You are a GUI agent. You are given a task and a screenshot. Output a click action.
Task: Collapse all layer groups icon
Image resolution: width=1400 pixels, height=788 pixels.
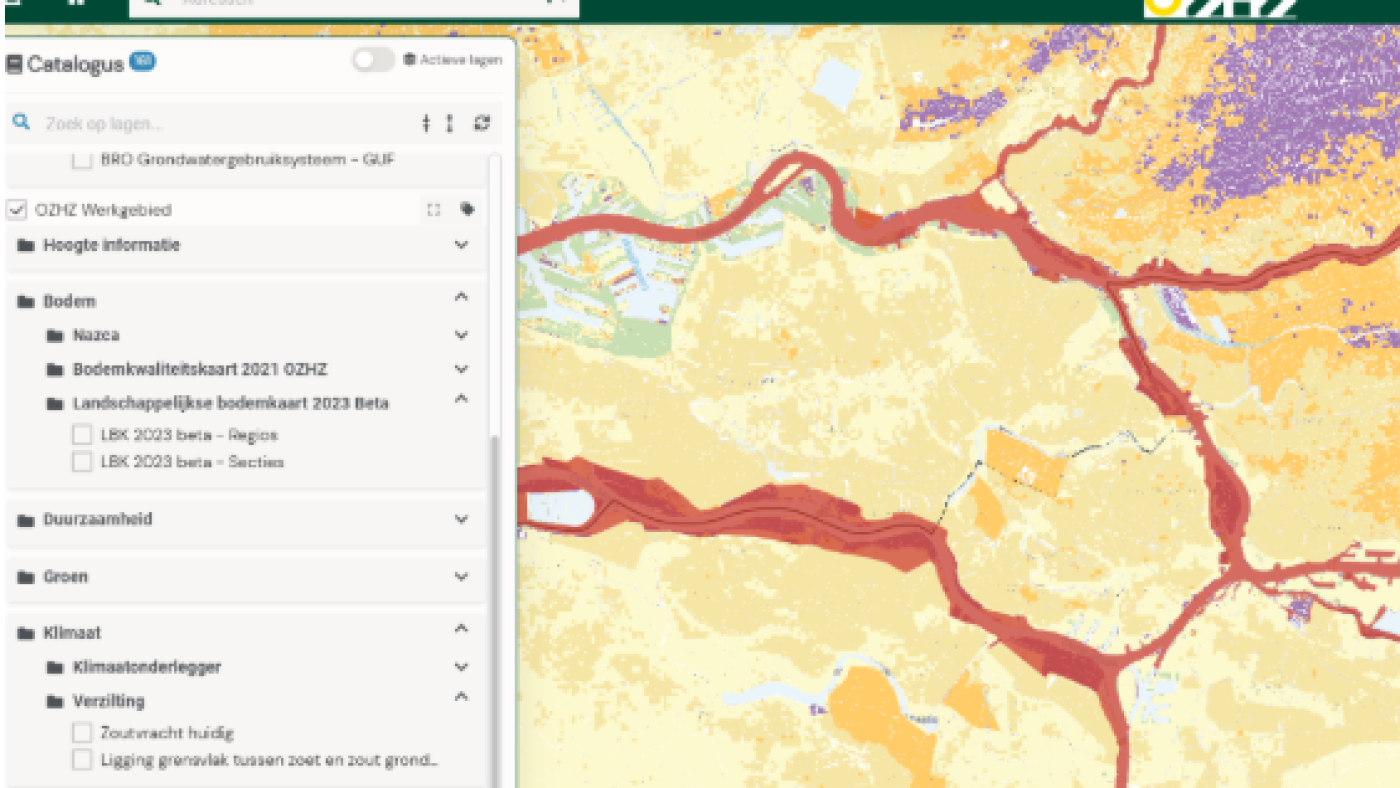coord(427,123)
